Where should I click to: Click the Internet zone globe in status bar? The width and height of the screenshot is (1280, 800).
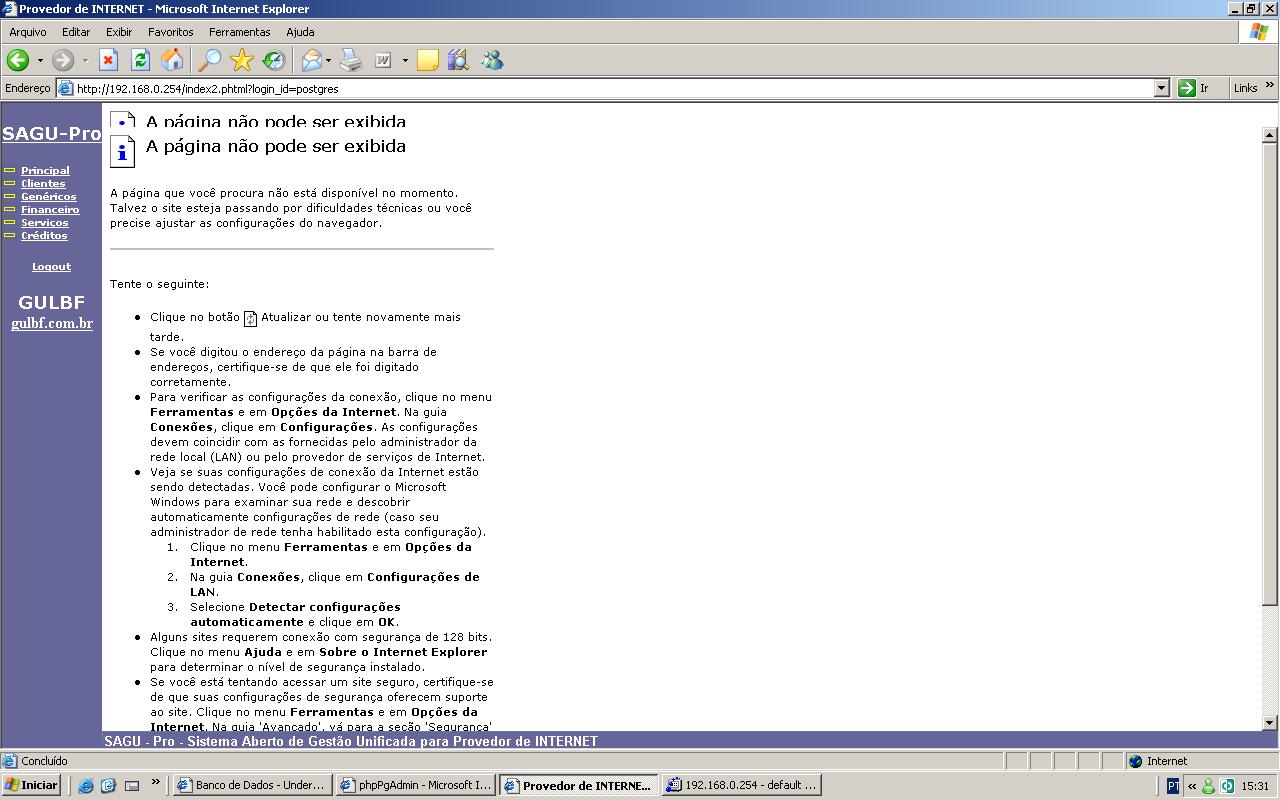1135,761
